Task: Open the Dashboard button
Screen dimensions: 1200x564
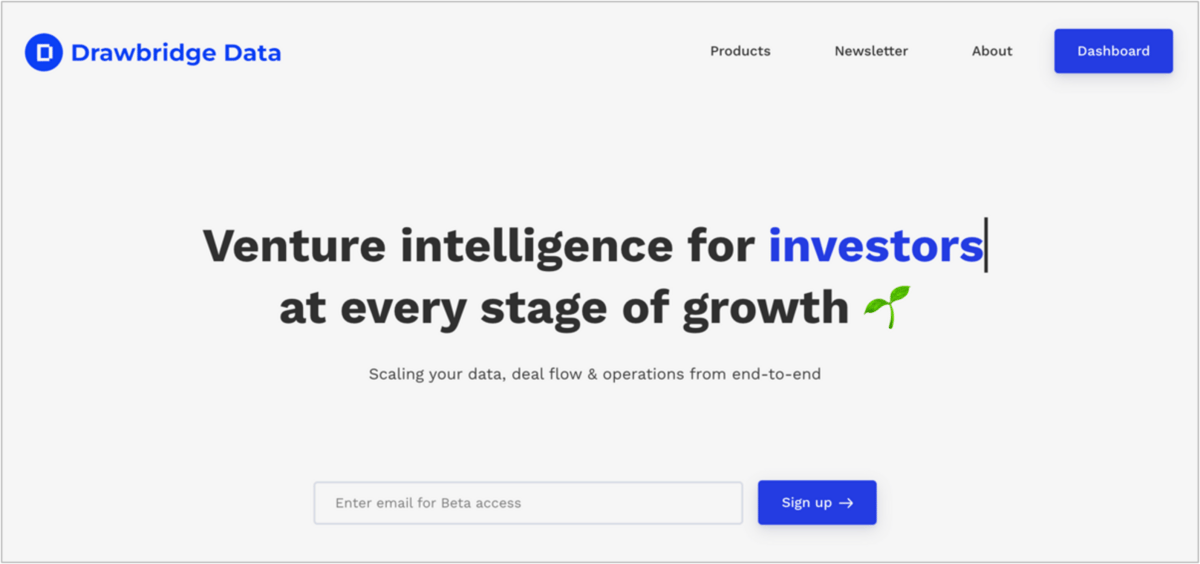Action: coord(1113,51)
